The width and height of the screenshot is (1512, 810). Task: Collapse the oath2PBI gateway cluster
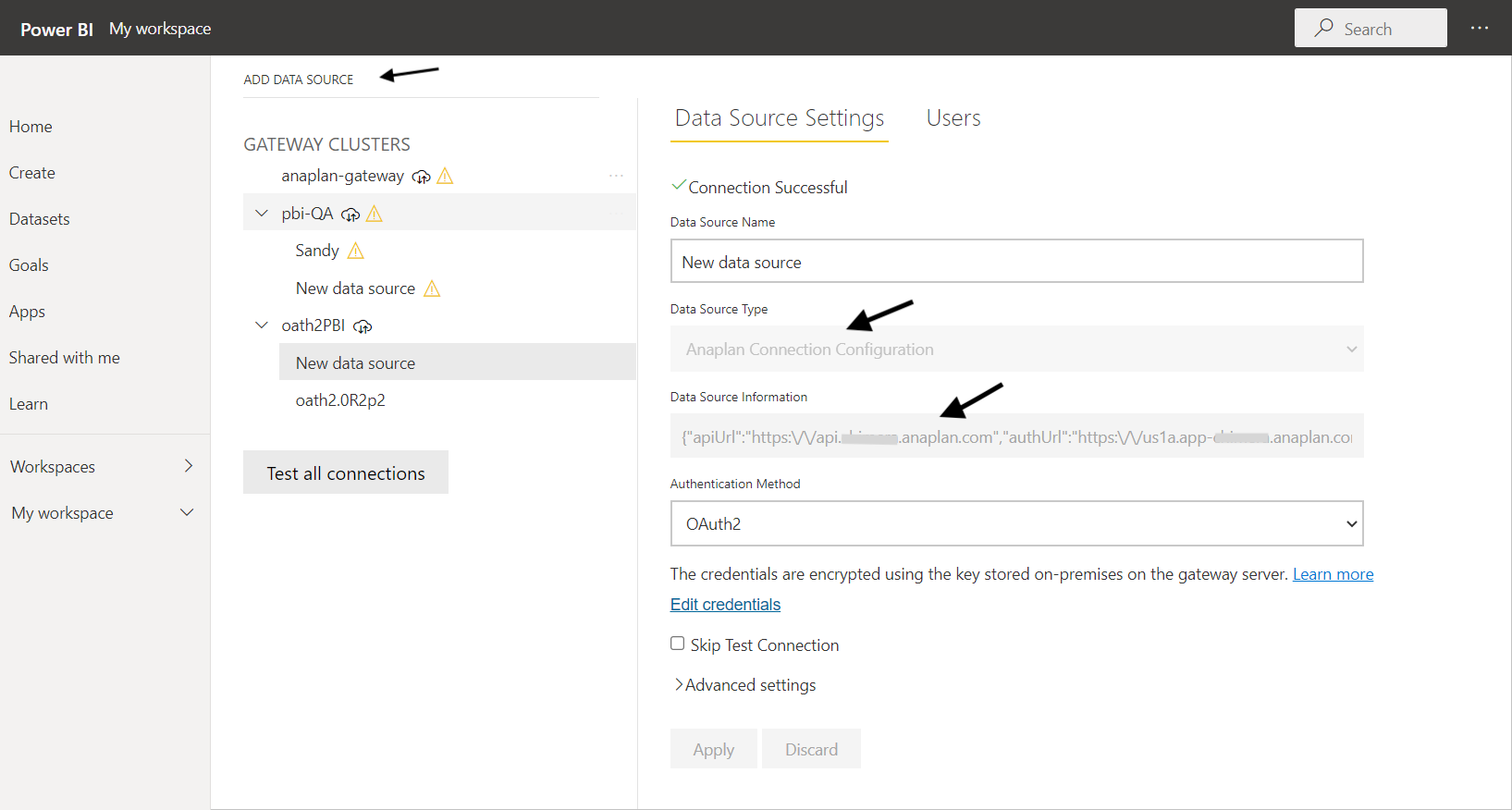262,325
